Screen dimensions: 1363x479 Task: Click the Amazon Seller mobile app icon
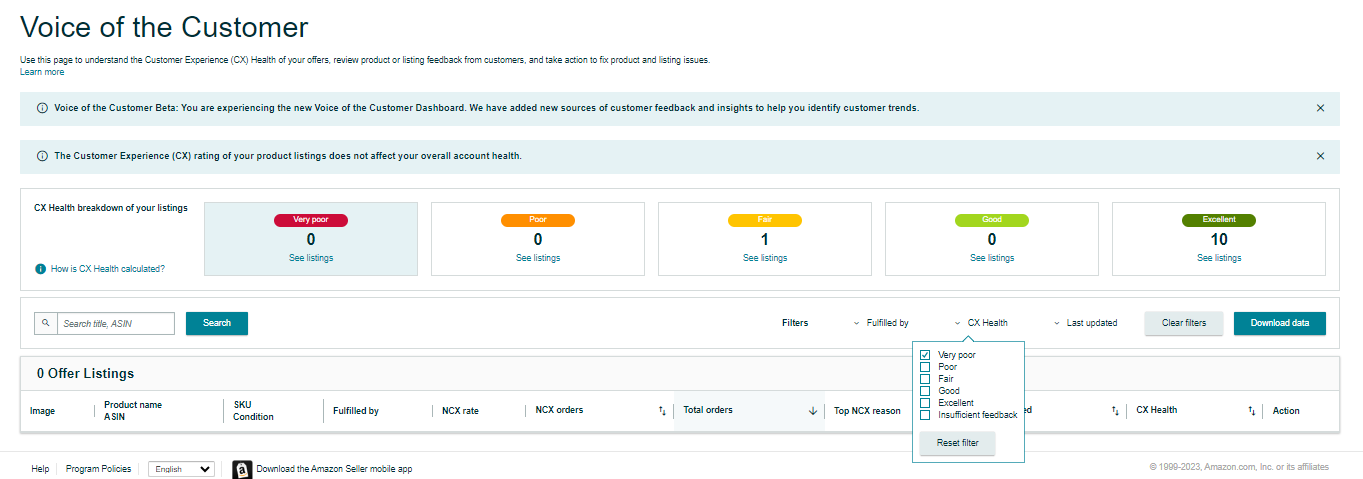click(x=241, y=469)
